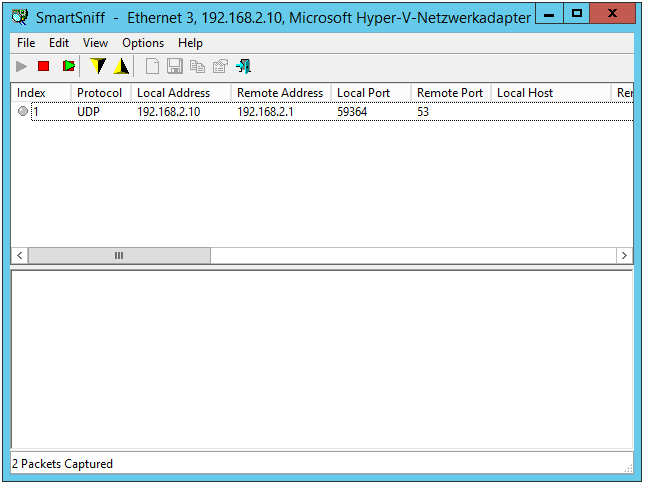Sort by the Remote Port column header
The image size is (645, 485).
(x=449, y=93)
